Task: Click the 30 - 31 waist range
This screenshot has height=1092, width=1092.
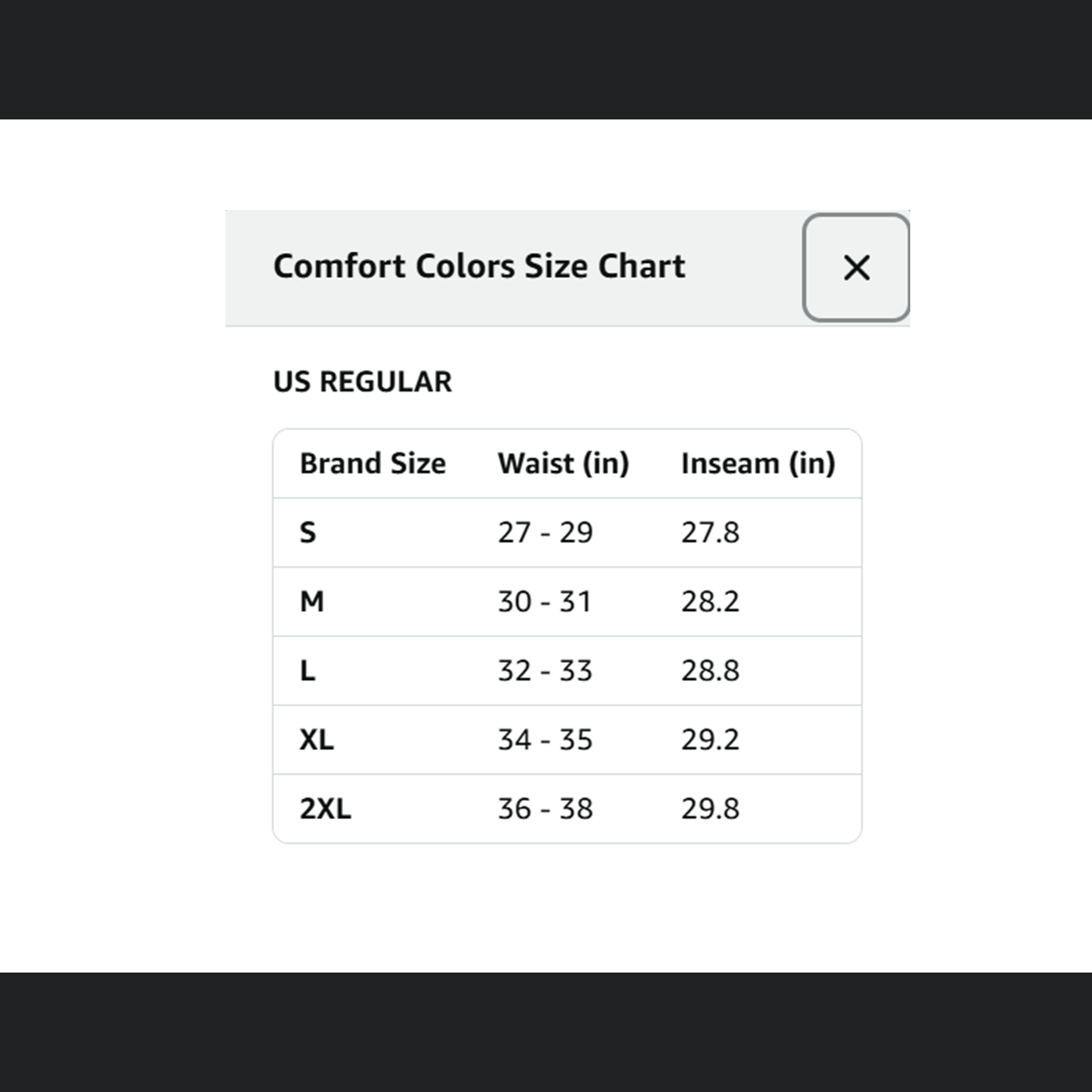Action: [545, 601]
